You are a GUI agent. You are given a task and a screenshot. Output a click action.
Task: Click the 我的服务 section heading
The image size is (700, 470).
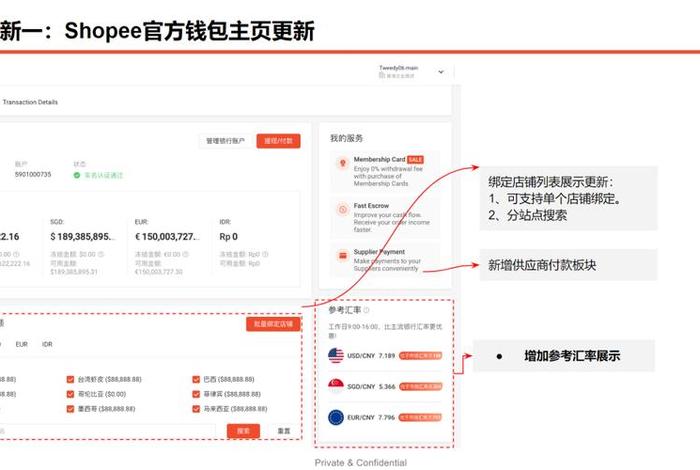tap(346, 138)
